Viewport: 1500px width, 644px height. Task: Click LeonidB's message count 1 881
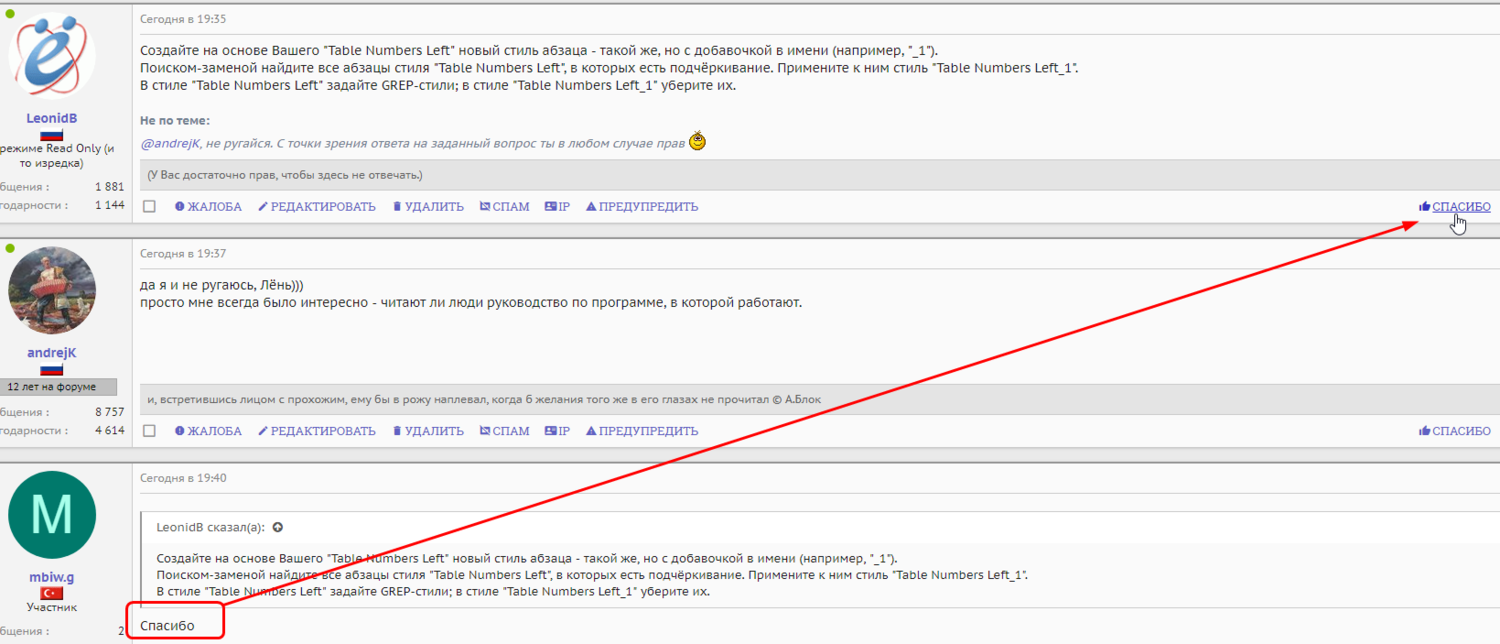[109, 187]
